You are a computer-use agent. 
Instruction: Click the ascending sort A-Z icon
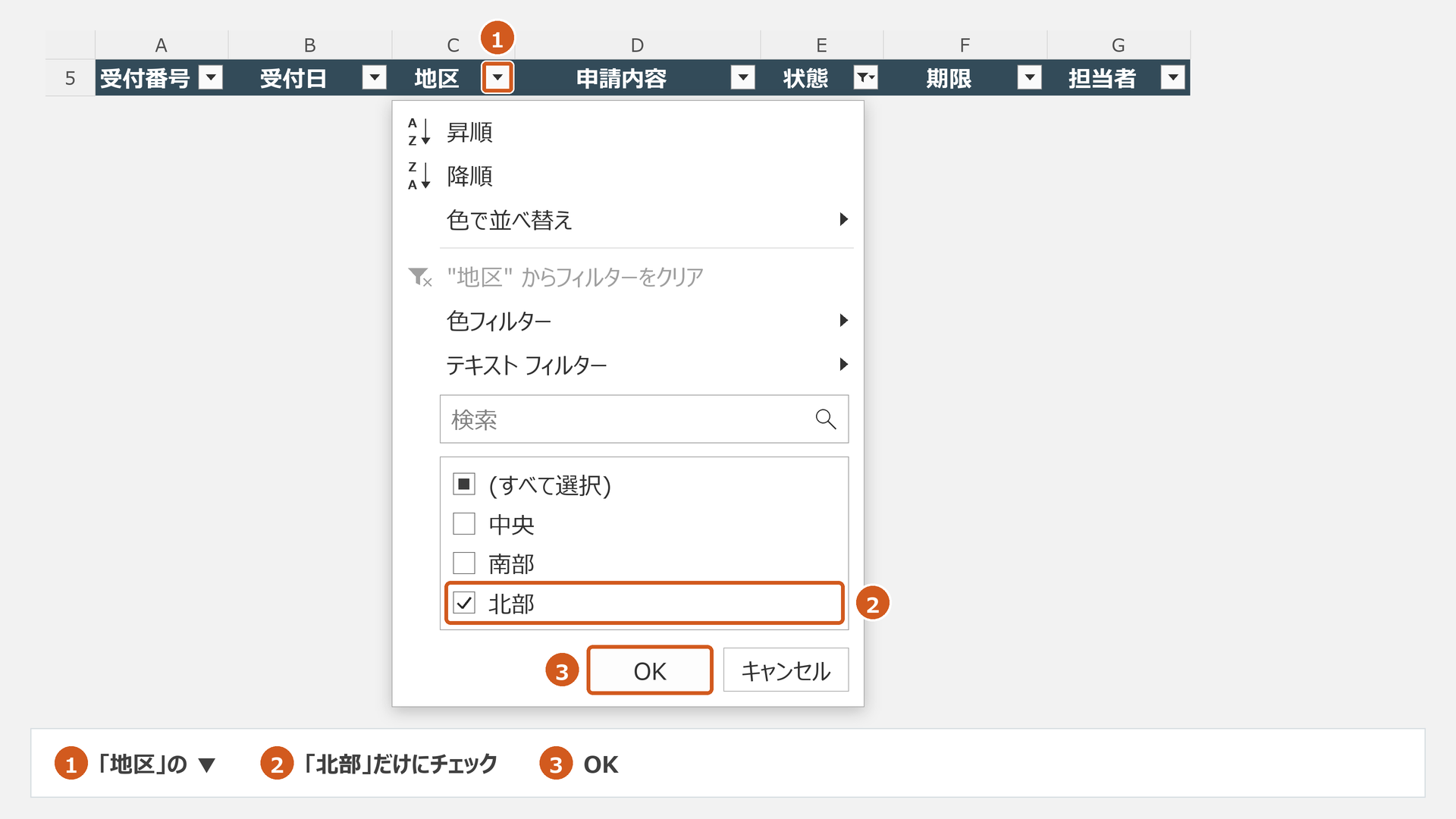[419, 132]
